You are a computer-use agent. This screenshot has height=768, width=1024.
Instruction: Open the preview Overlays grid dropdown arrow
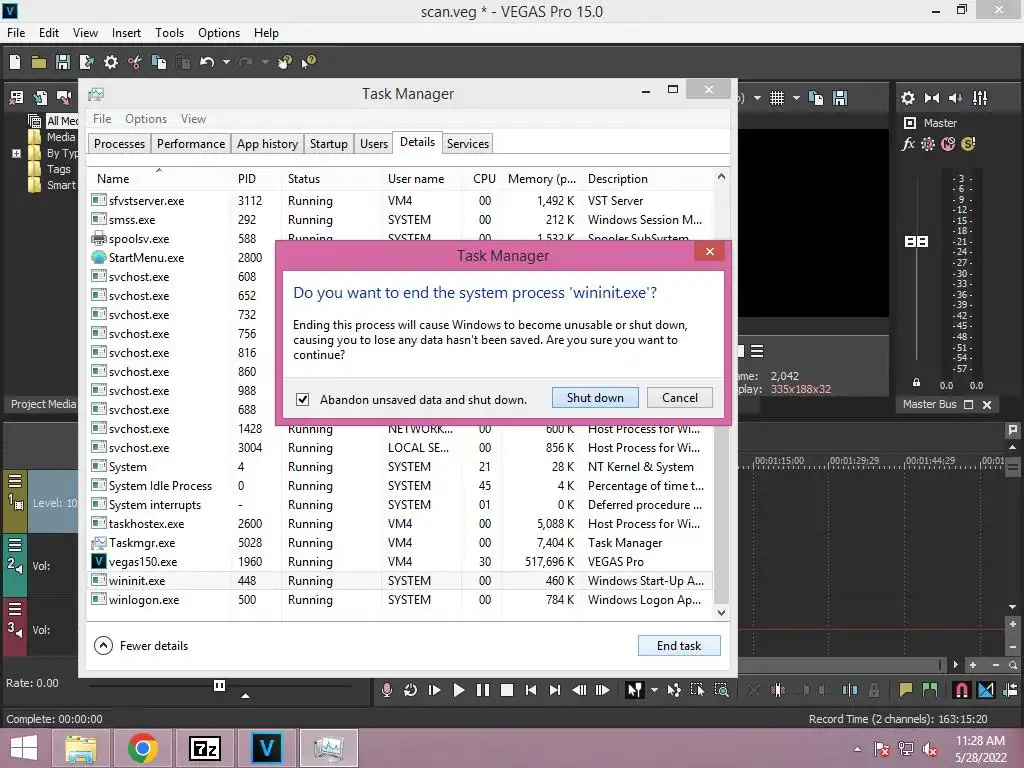pos(796,98)
